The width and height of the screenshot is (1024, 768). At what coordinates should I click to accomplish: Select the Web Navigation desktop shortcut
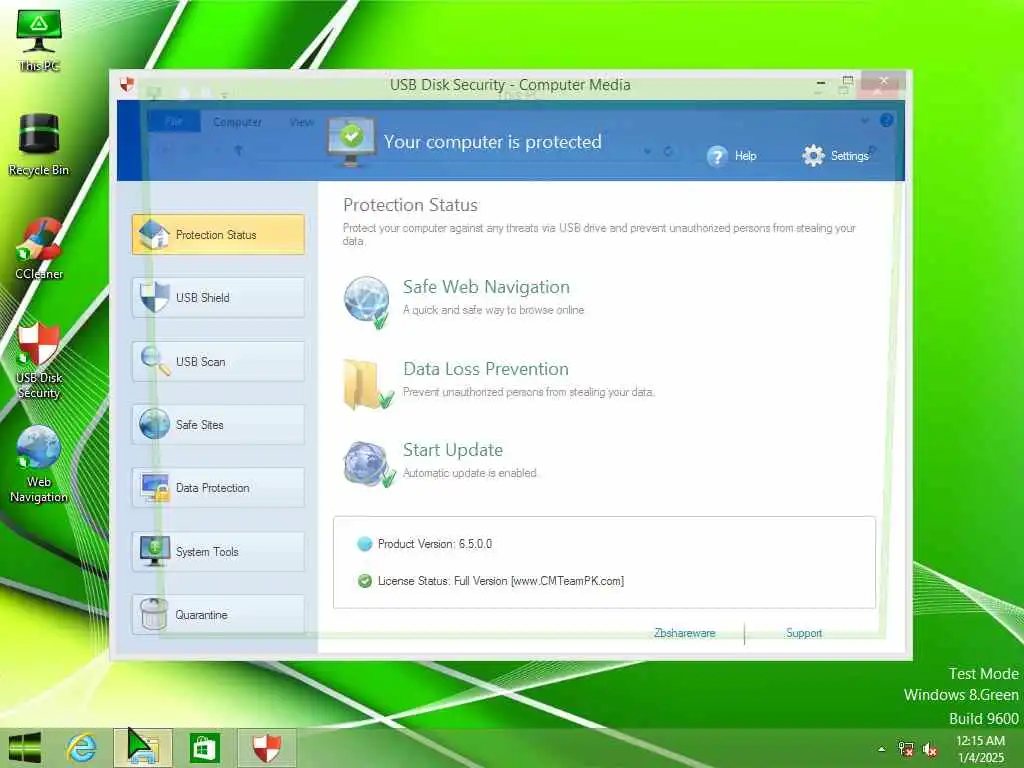tap(39, 465)
